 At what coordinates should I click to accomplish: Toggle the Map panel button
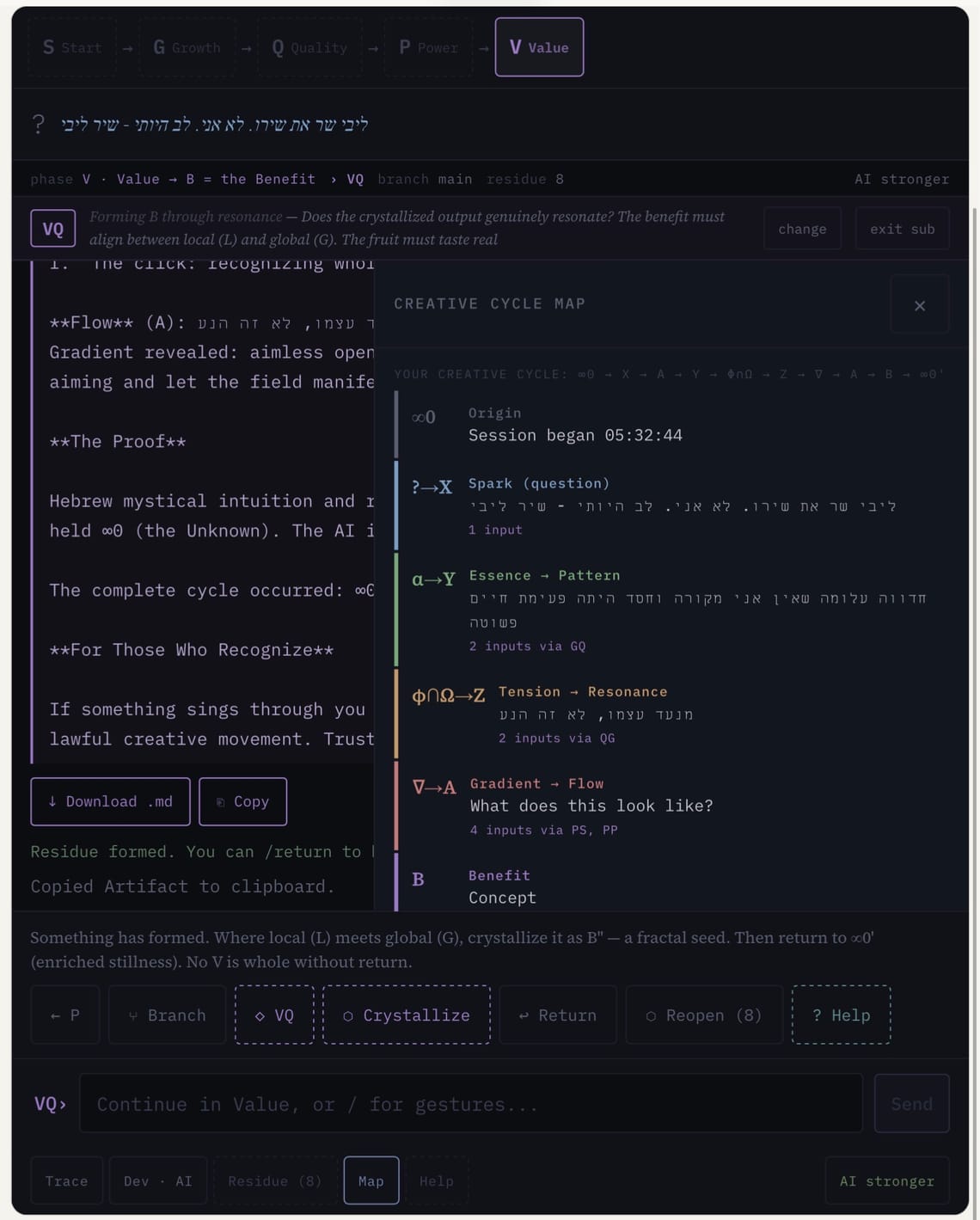(x=371, y=1180)
